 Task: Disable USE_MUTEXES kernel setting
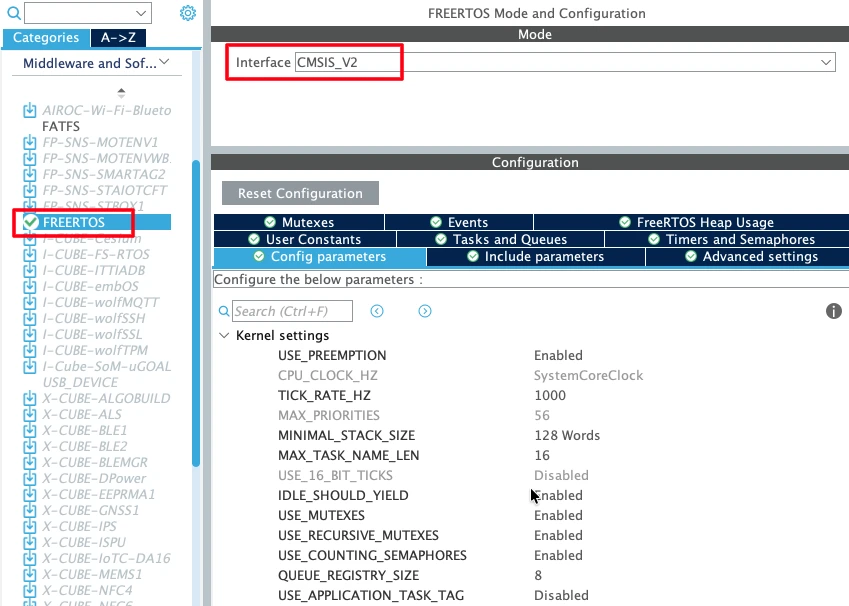pos(558,515)
